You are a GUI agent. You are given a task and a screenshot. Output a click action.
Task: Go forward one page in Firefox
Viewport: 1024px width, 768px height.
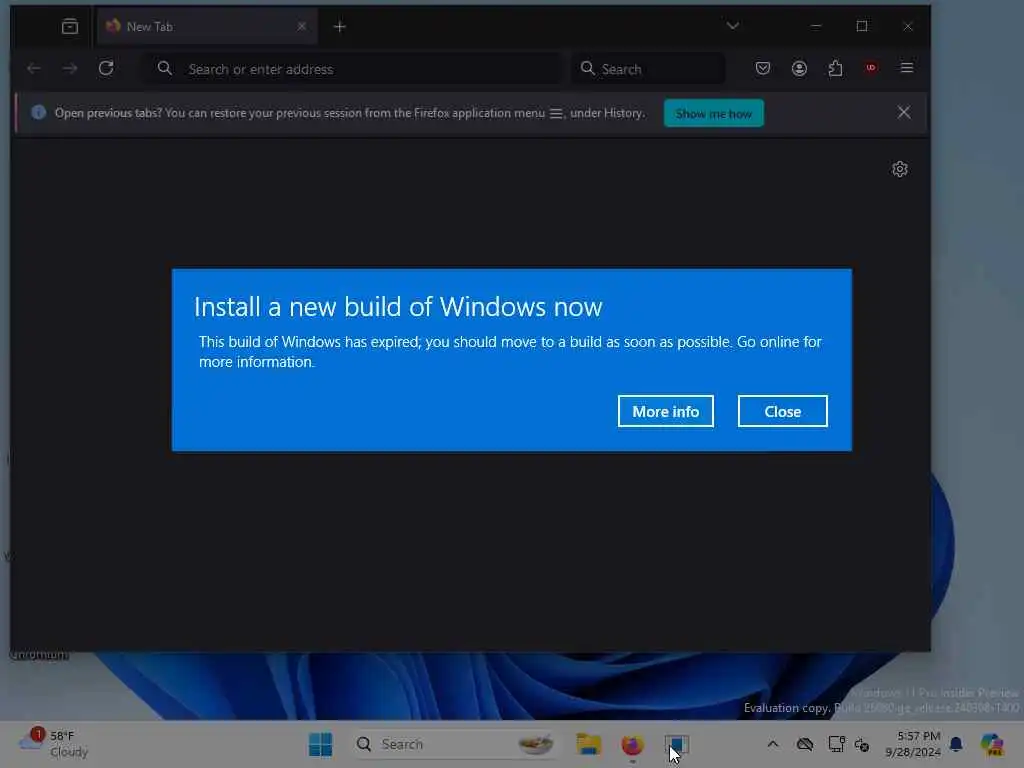pyautogui.click(x=70, y=68)
